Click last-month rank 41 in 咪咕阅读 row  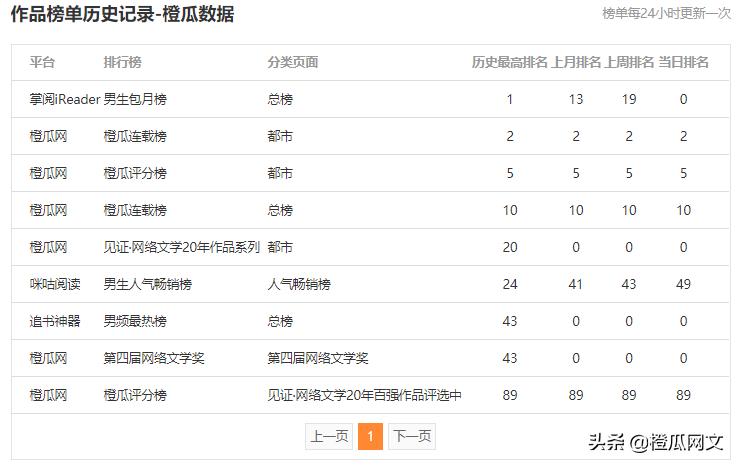[576, 284]
